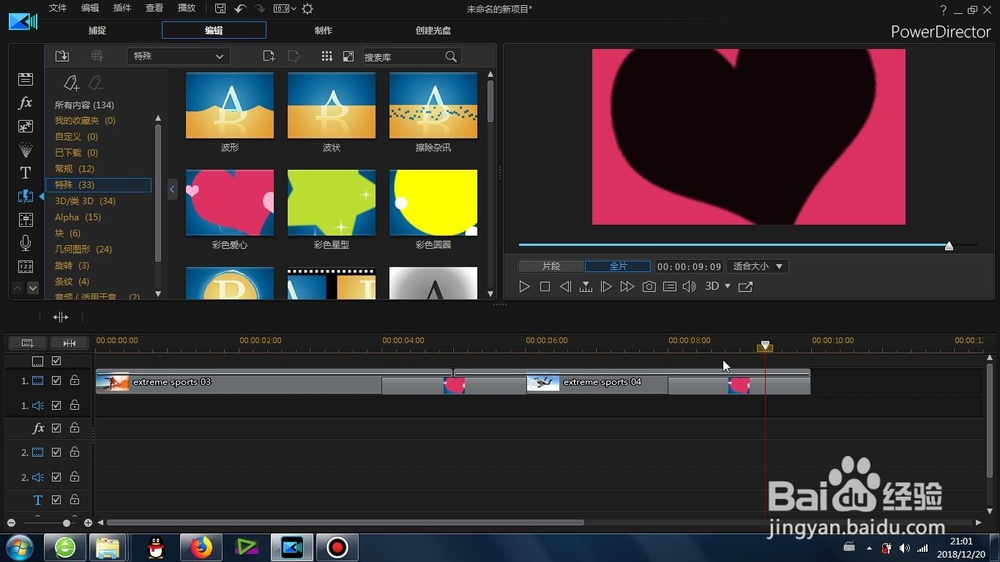Select the 几何图形 (24) category
The height and width of the screenshot is (562, 1000).
click(83, 249)
